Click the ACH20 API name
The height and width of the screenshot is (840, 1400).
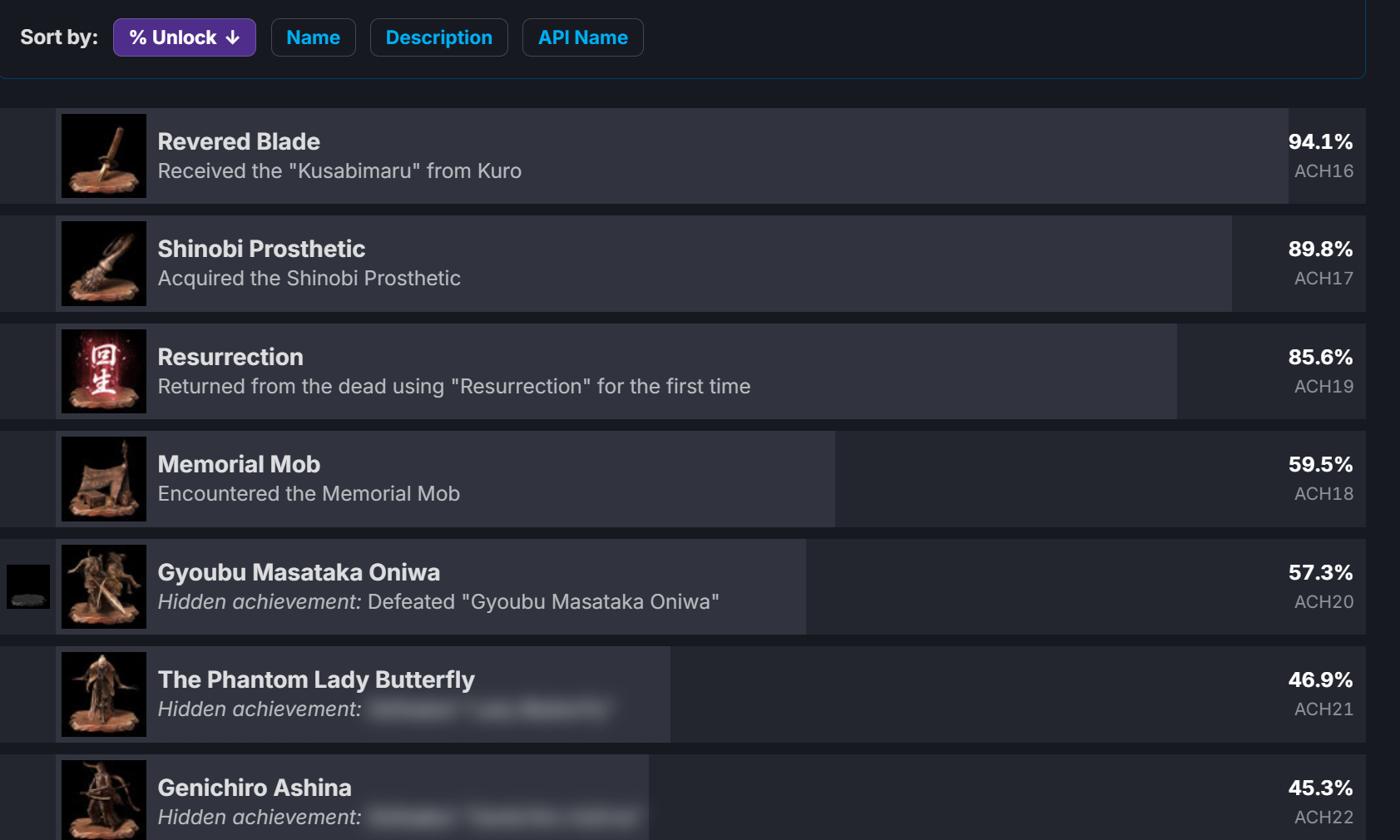click(1323, 601)
